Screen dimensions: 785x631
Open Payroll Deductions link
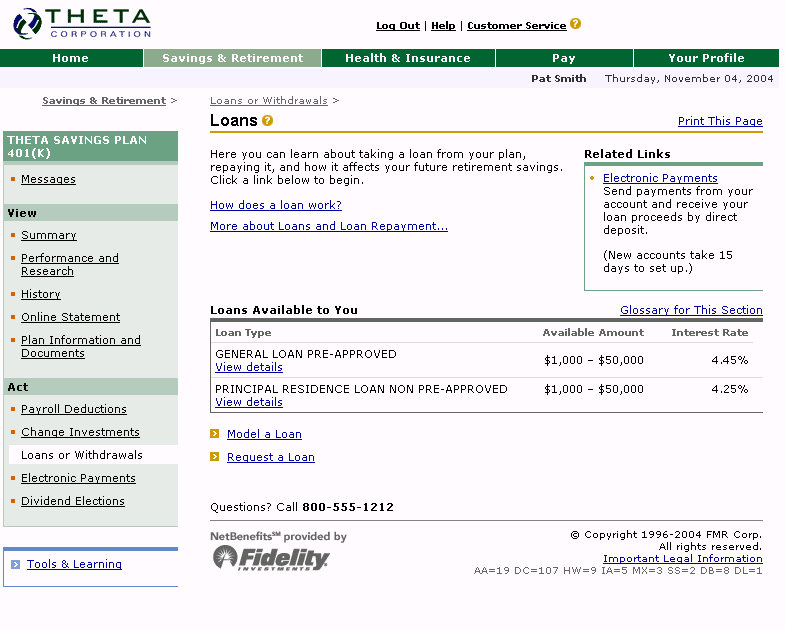(x=74, y=409)
